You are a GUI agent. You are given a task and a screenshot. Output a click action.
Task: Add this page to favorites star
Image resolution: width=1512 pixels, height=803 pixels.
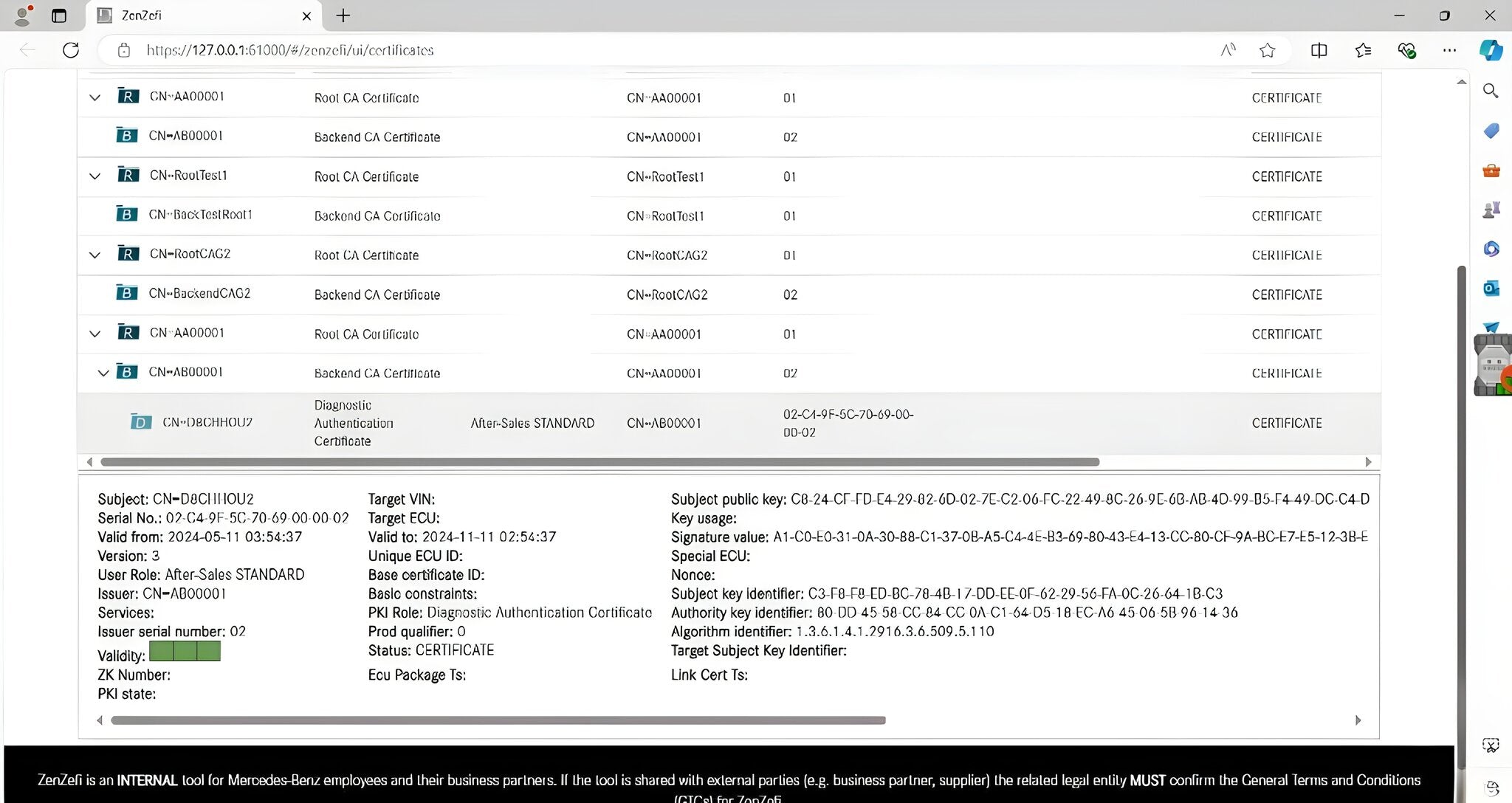tap(1268, 50)
